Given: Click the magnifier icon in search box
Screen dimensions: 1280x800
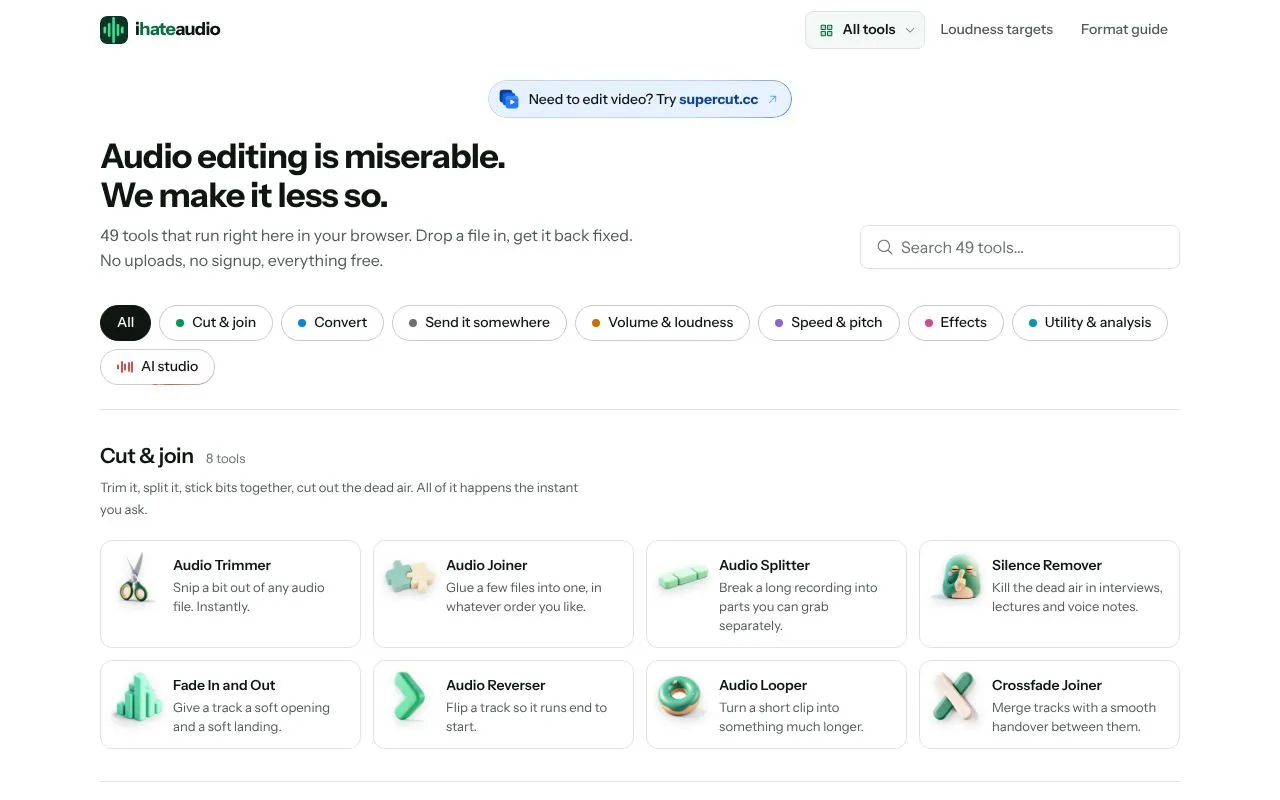Looking at the screenshot, I should click(884, 247).
